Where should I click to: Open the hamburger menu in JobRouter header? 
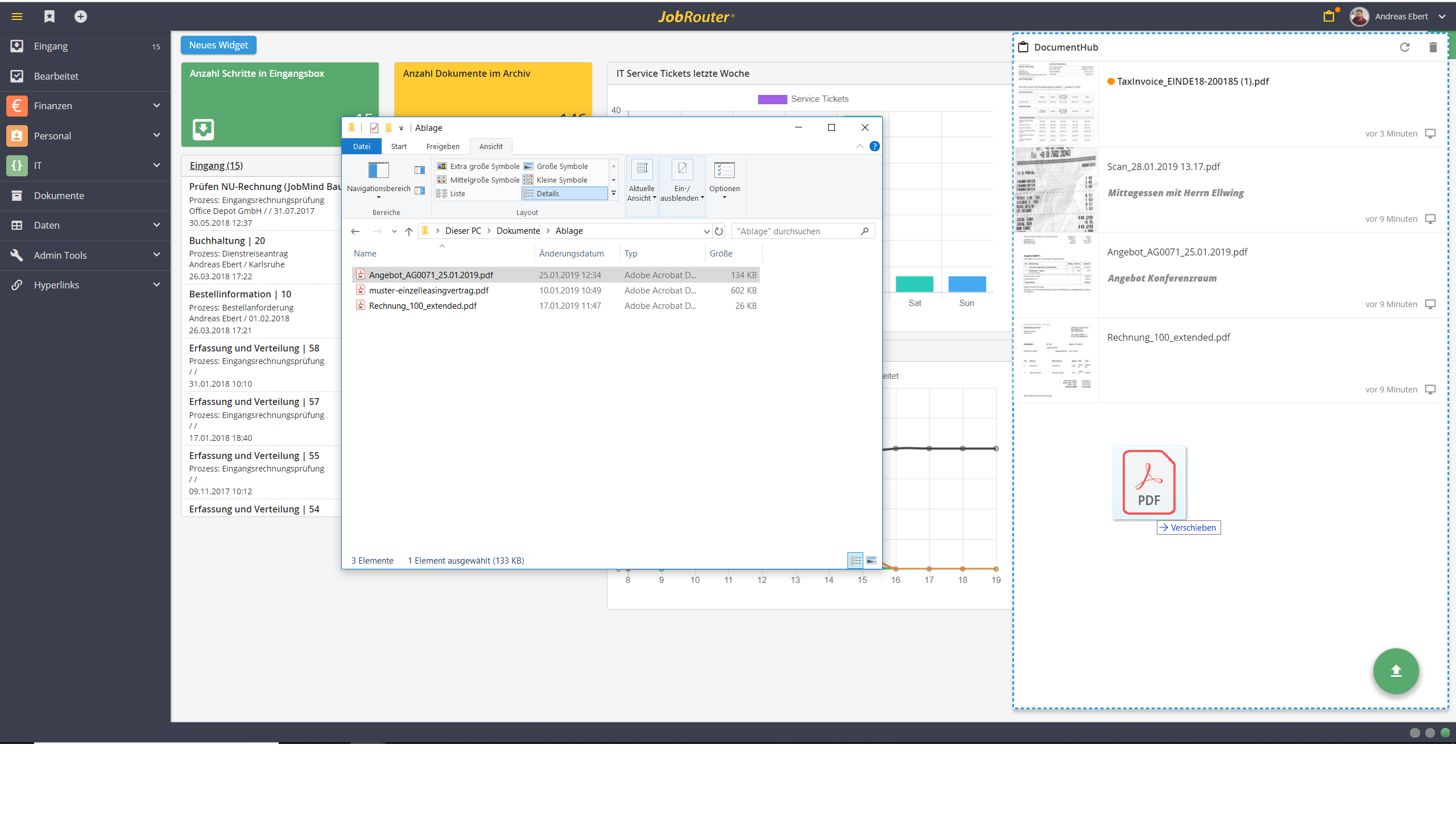coord(17,16)
